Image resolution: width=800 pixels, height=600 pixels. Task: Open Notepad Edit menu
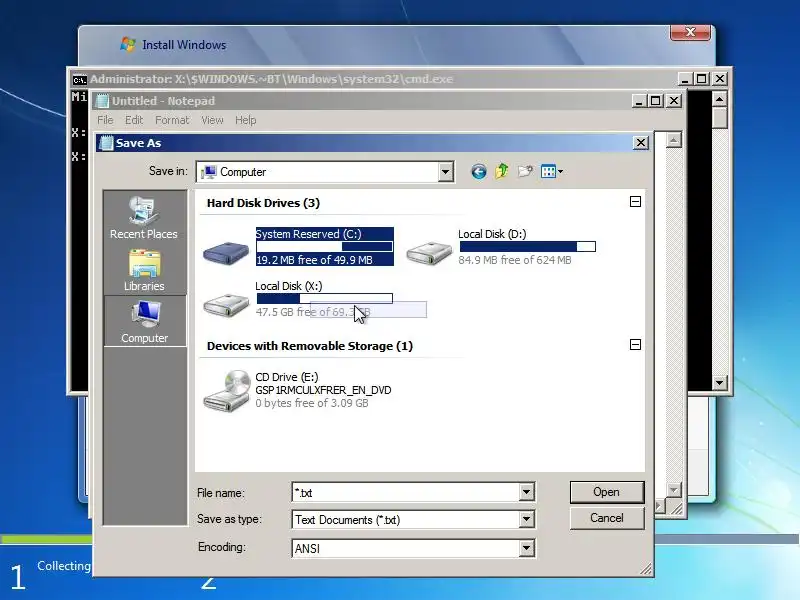(x=134, y=120)
